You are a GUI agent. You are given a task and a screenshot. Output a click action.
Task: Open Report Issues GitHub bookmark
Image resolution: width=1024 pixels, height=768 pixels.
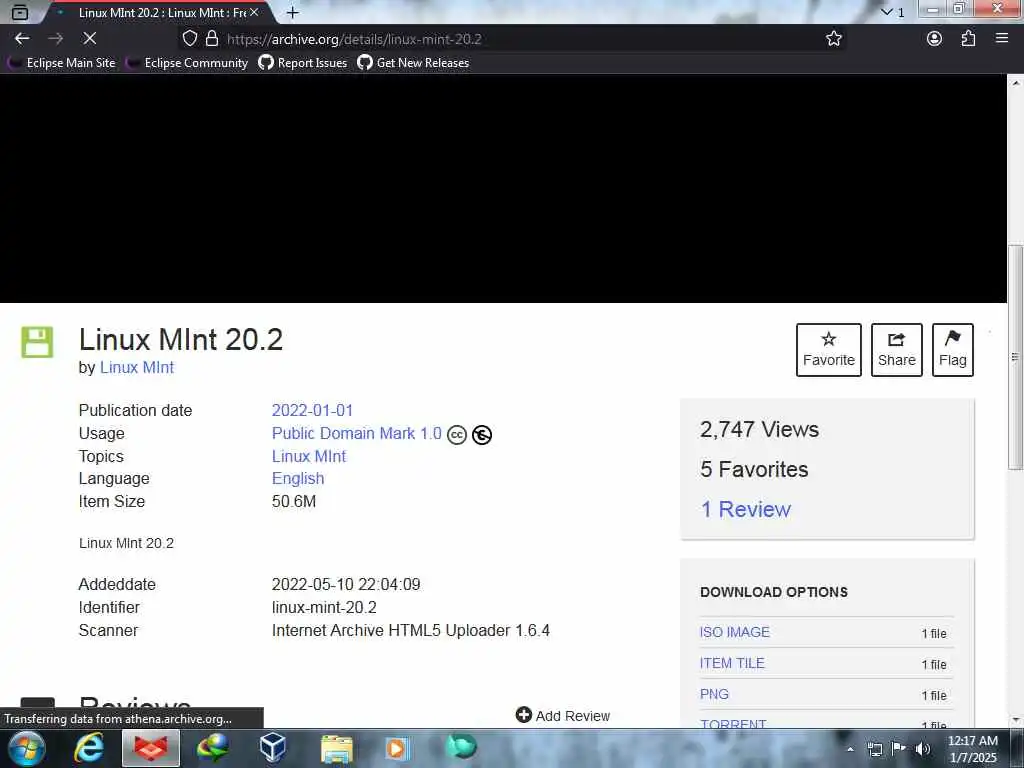click(x=303, y=63)
